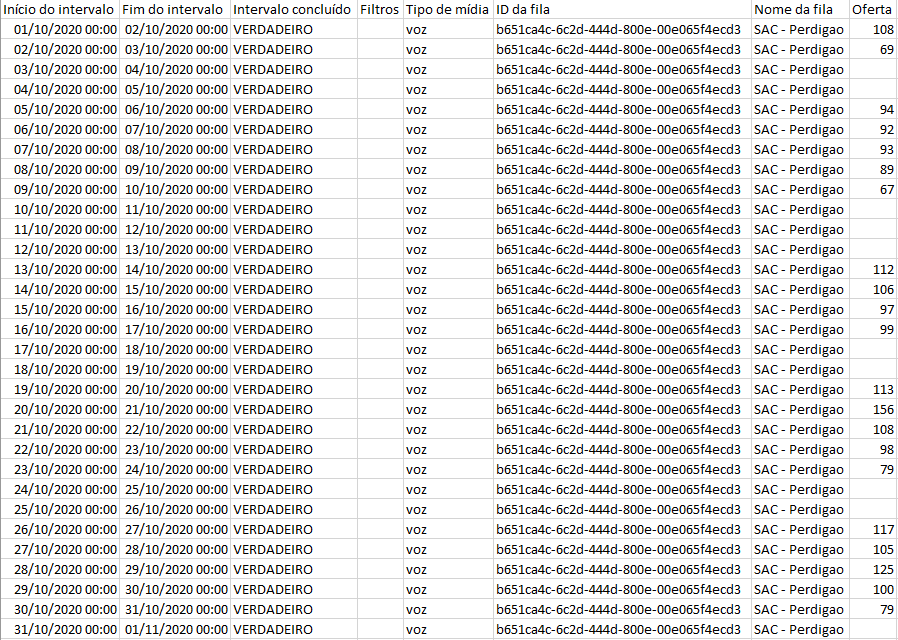Select the 'Oferta' header cell
The image size is (898, 640).
point(873,10)
